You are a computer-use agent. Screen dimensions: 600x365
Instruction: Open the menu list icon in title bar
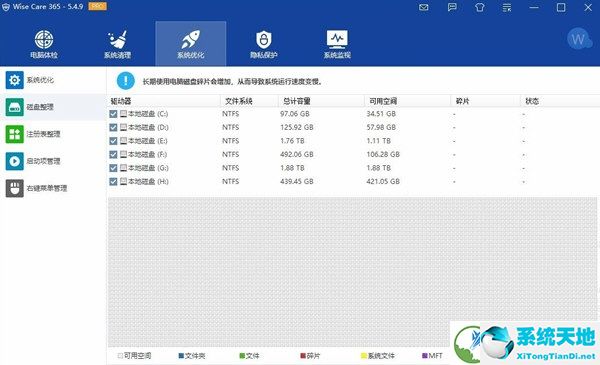[x=507, y=7]
